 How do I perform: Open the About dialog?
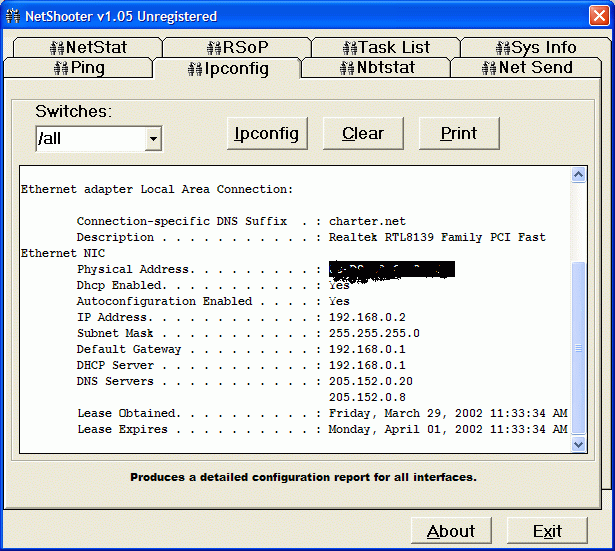tap(451, 531)
